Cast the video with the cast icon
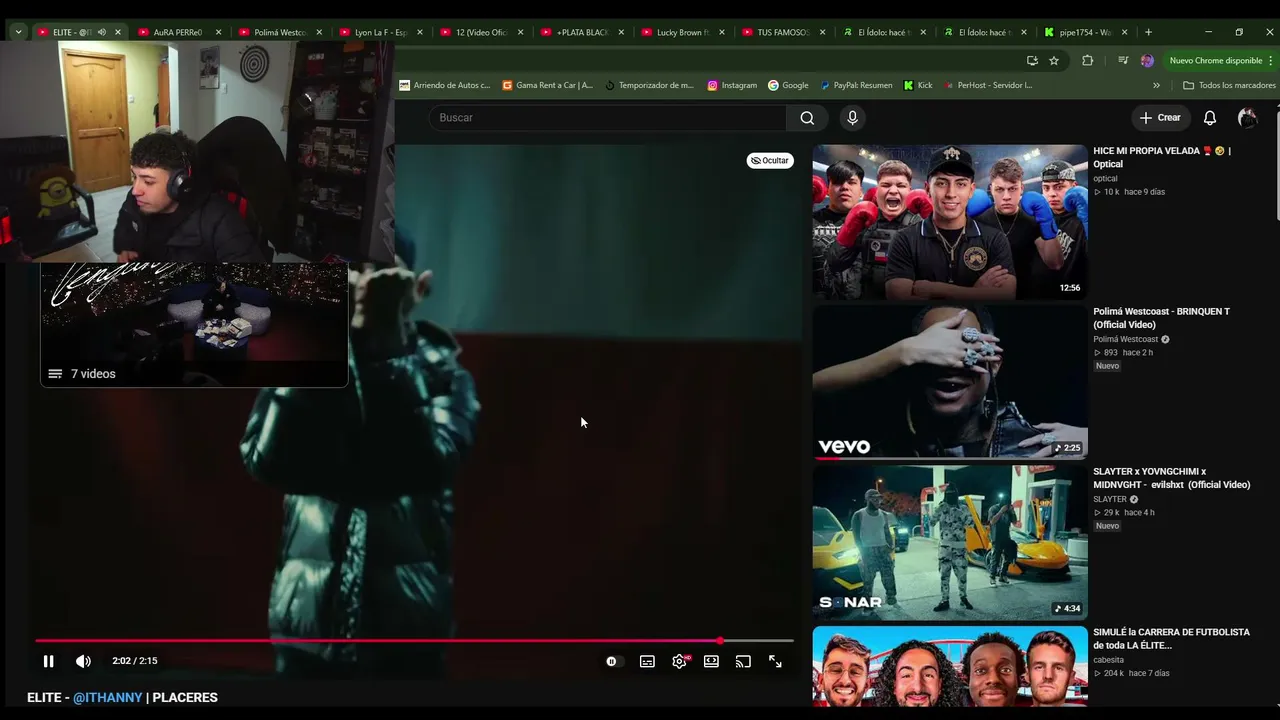 tap(743, 661)
